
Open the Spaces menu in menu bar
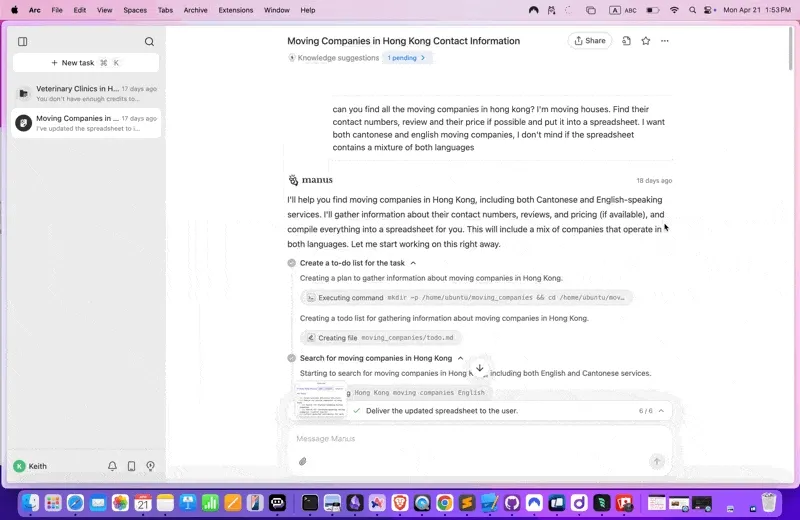[x=134, y=10]
